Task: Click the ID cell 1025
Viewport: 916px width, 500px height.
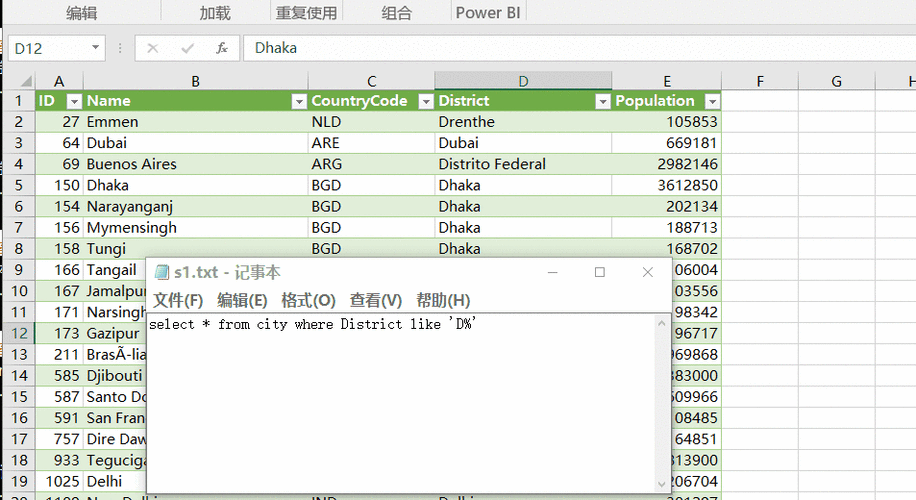Action: pyautogui.click(x=59, y=481)
